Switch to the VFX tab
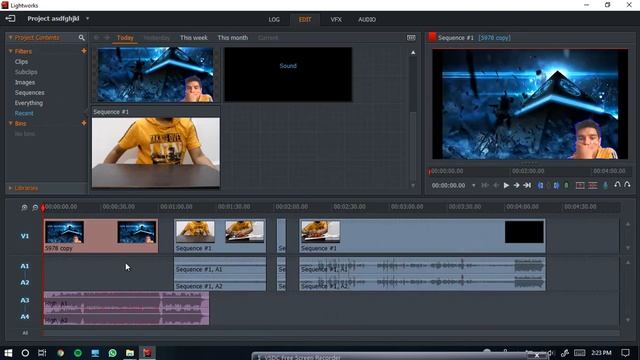Viewport: 640px width, 360px height. 336,19
